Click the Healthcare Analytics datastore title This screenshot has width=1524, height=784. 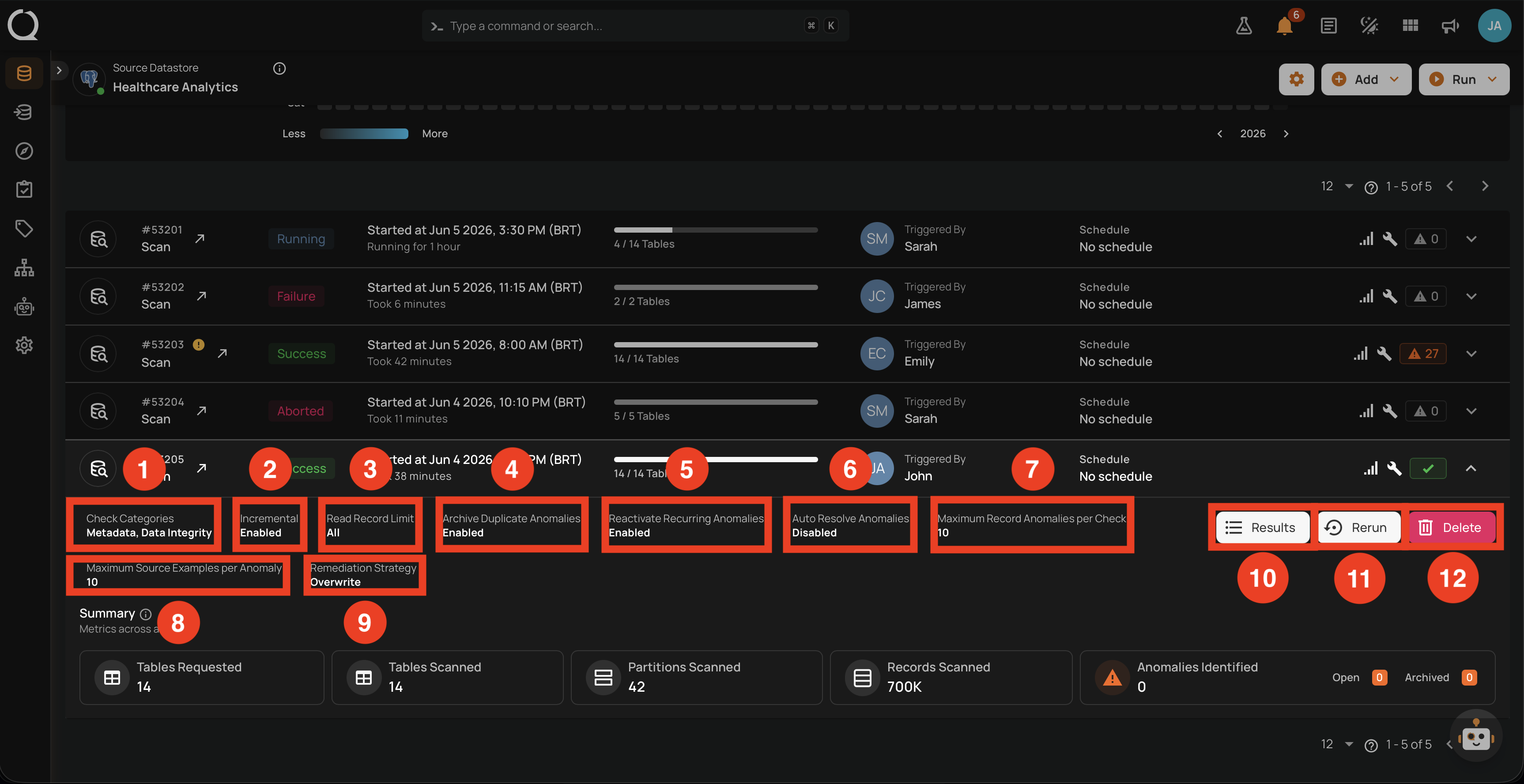tap(175, 87)
